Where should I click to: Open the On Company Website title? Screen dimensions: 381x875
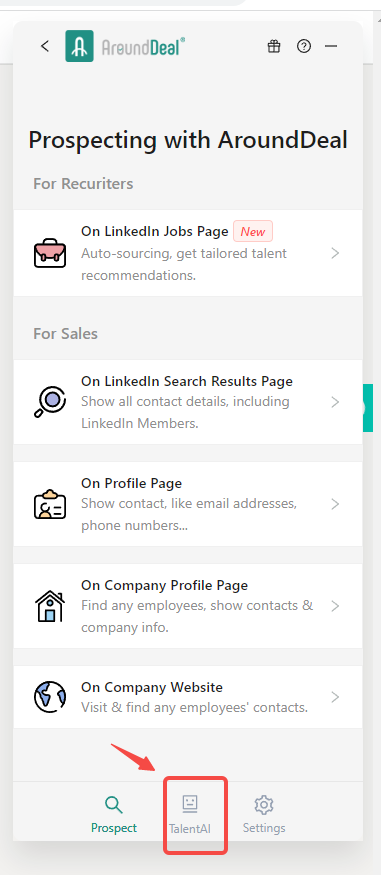[x=152, y=687]
